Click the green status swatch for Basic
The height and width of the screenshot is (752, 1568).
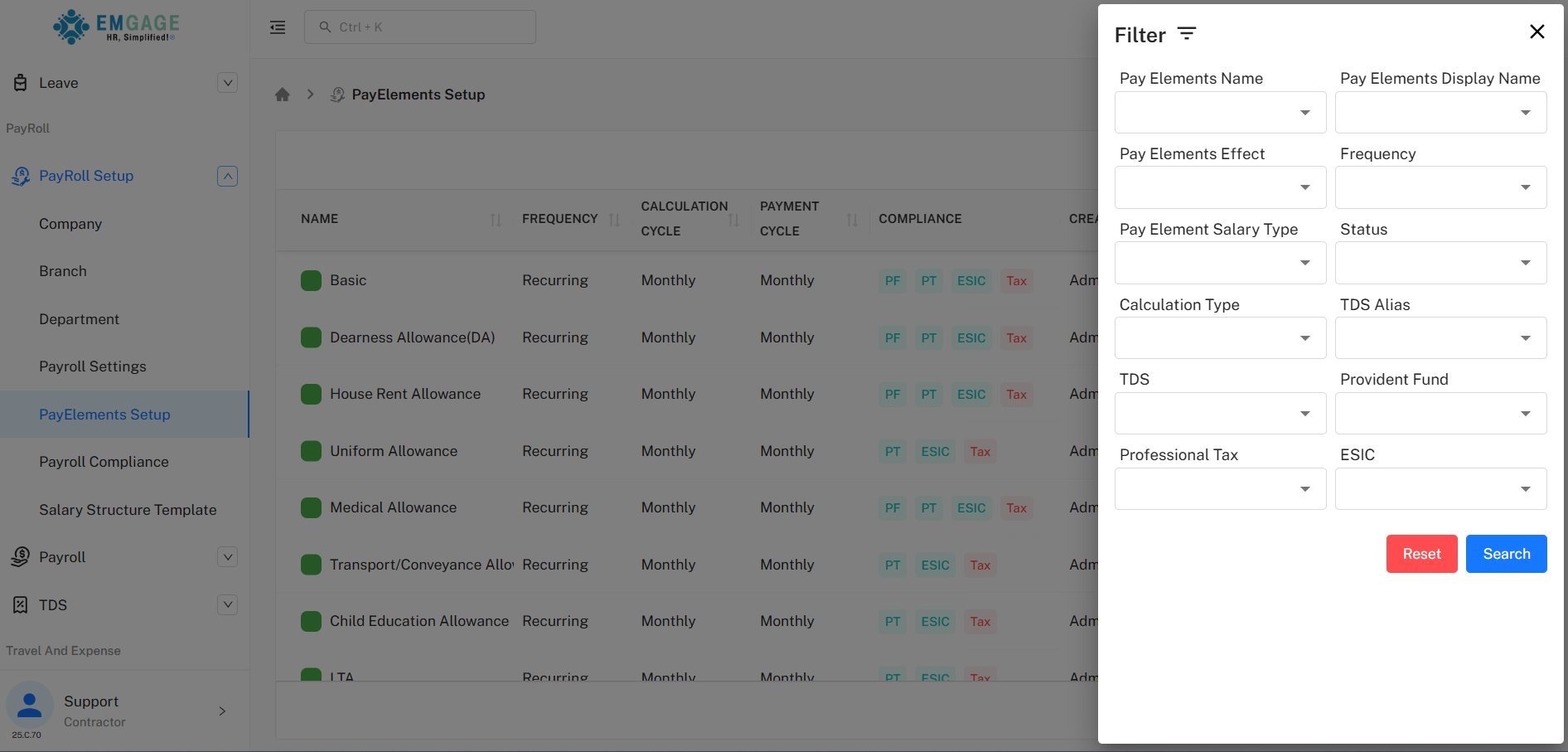[311, 281]
